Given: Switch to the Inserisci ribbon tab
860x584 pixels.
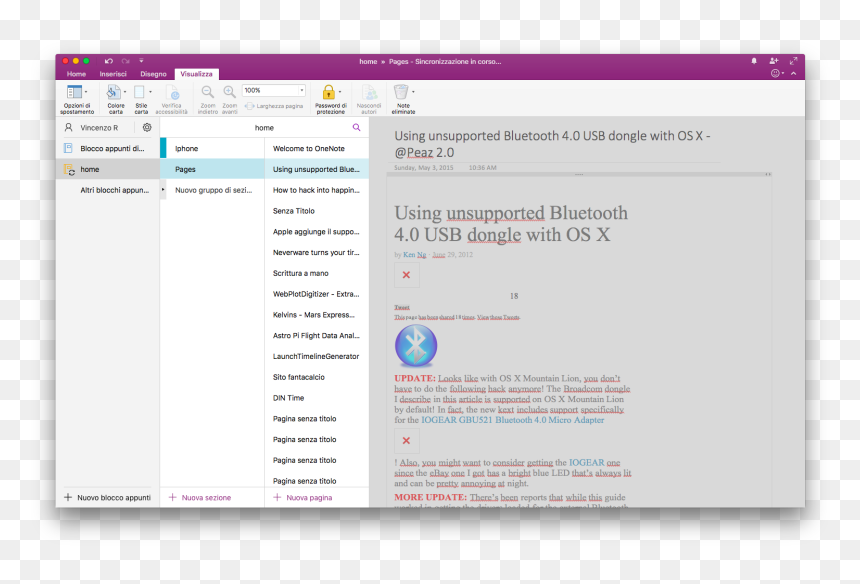Looking at the screenshot, I should click(x=113, y=74).
